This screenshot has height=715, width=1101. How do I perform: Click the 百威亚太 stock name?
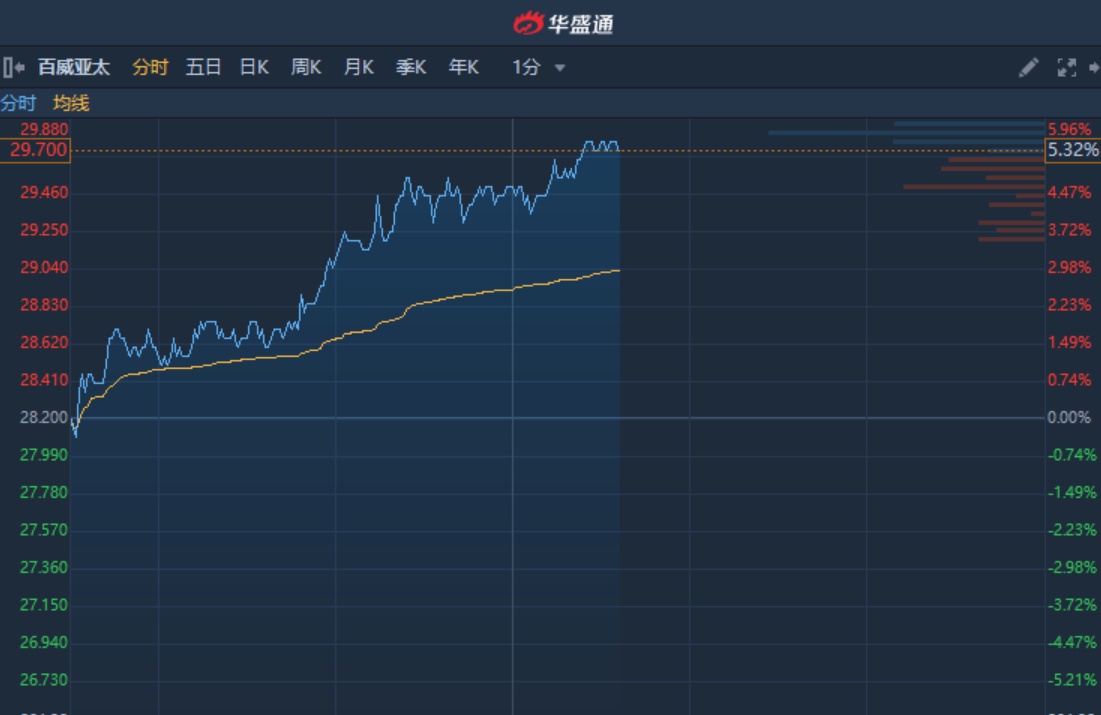(74, 68)
